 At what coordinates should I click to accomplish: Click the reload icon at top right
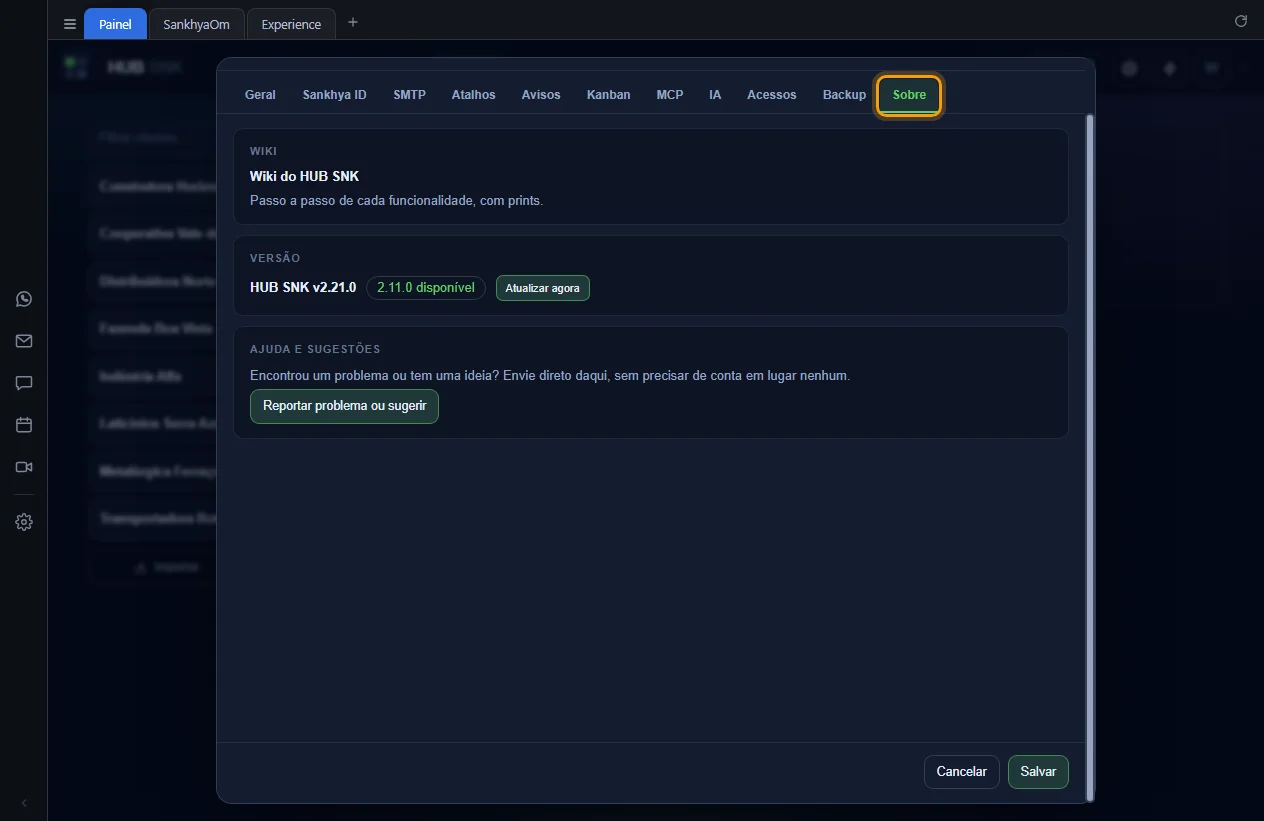click(1241, 21)
